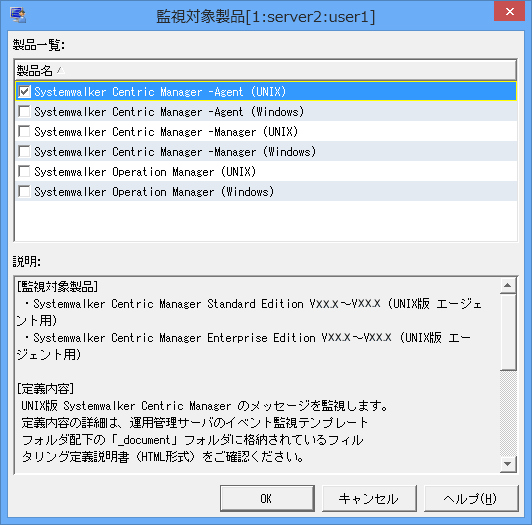Click description scrollbar down arrow

(508, 464)
